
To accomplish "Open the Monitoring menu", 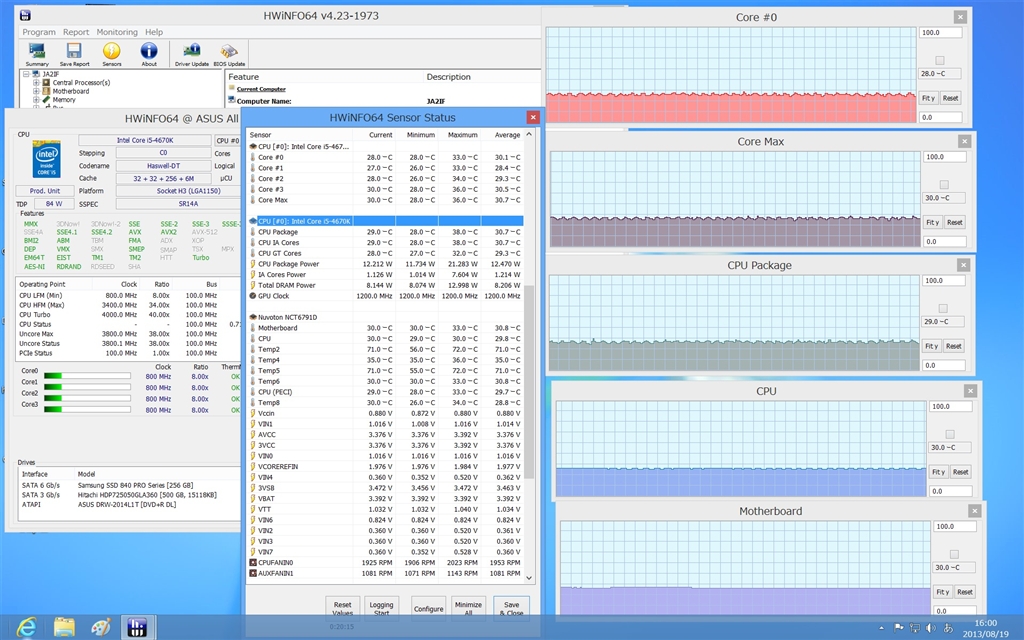I will 117,32.
